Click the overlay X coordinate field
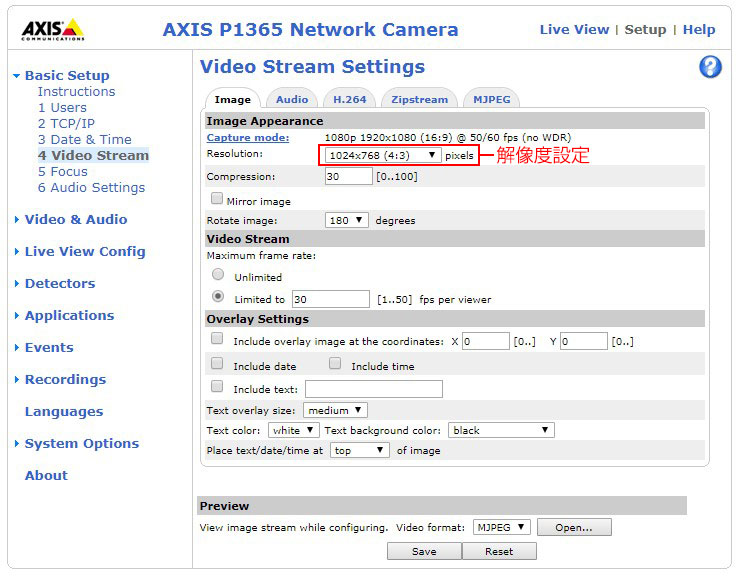The image size is (741, 577). tap(486, 341)
